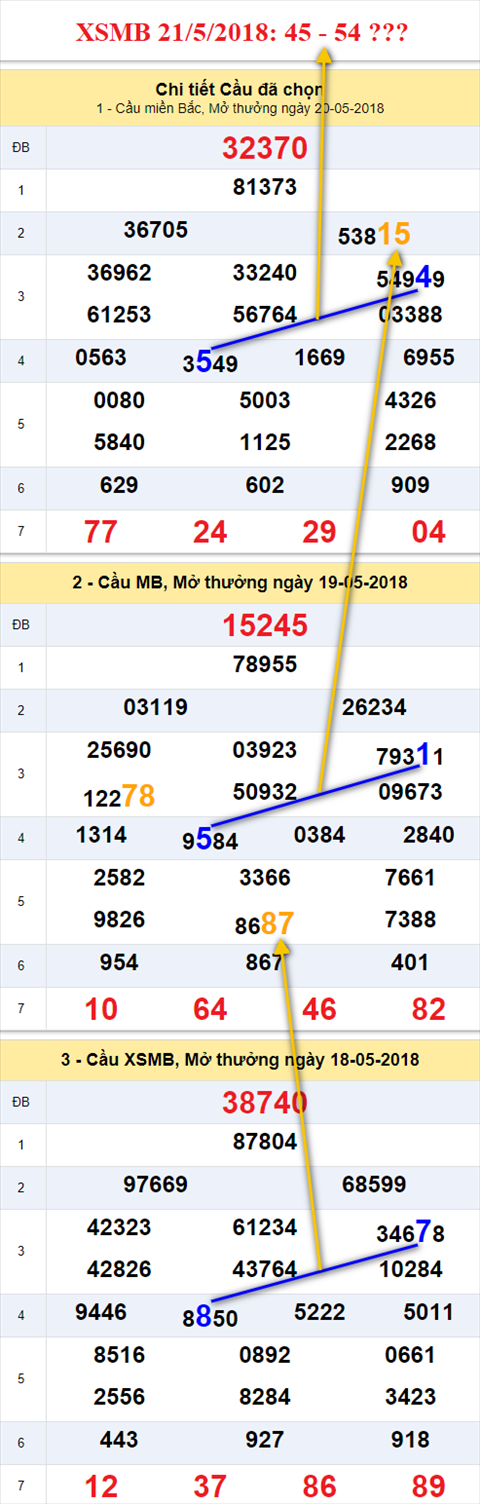Screen dimensions: 480x1504
Task: Click third prize number 36962
Action: [x=119, y=273]
